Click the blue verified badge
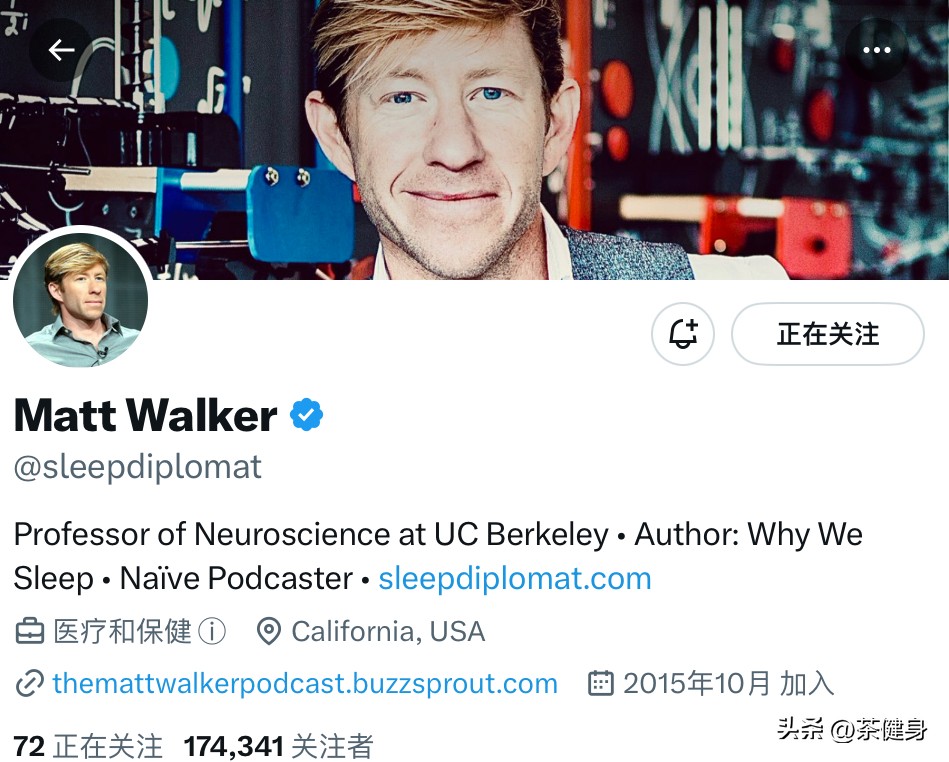The width and height of the screenshot is (949, 762). click(x=306, y=415)
